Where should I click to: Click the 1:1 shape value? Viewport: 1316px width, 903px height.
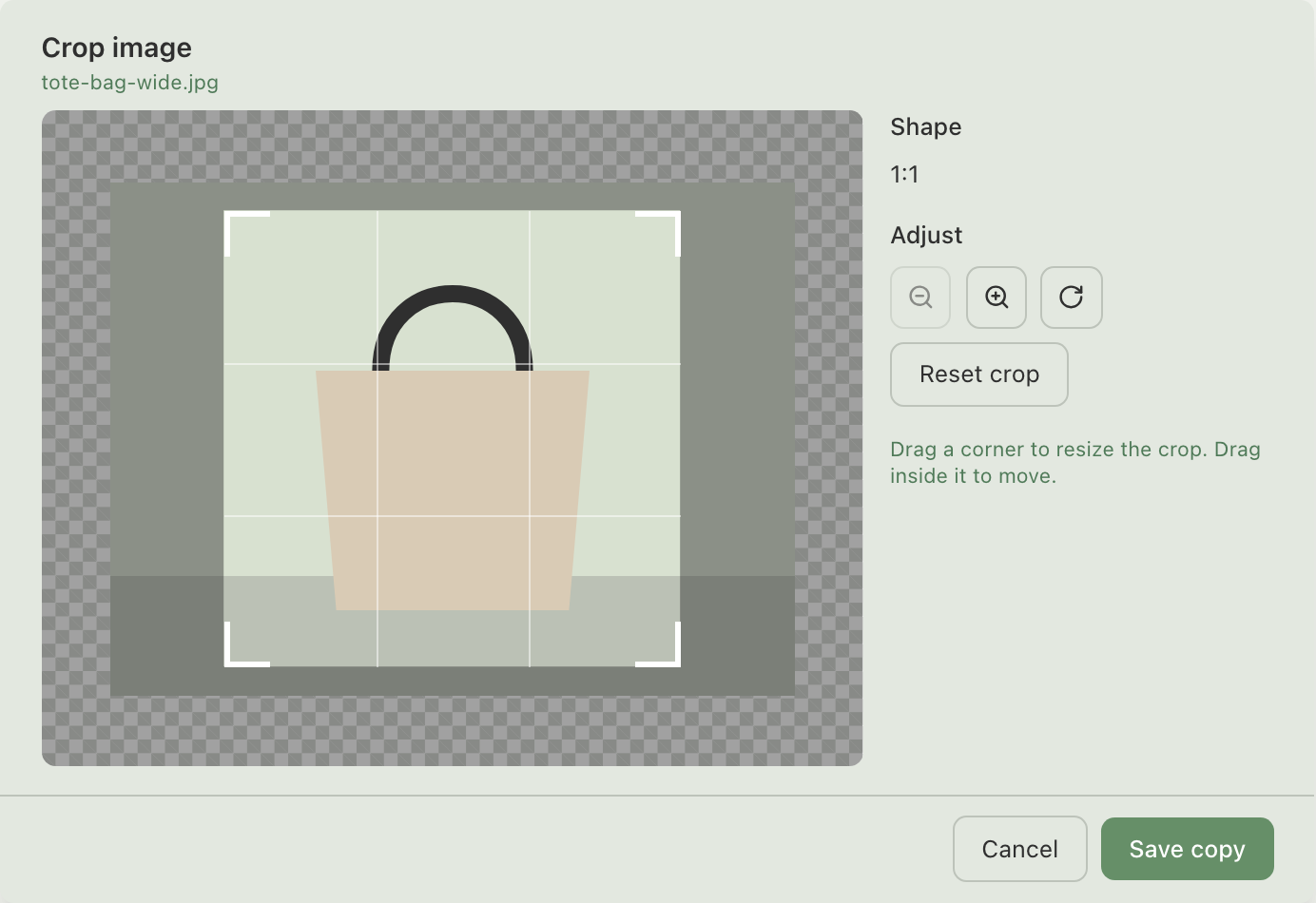(904, 175)
